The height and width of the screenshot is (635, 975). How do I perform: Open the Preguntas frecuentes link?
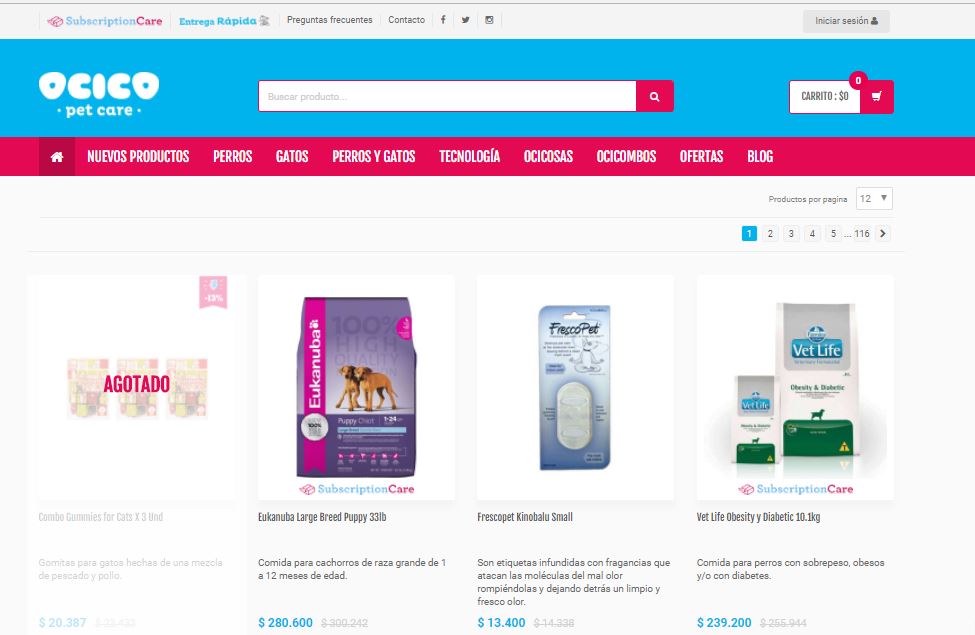(x=330, y=20)
